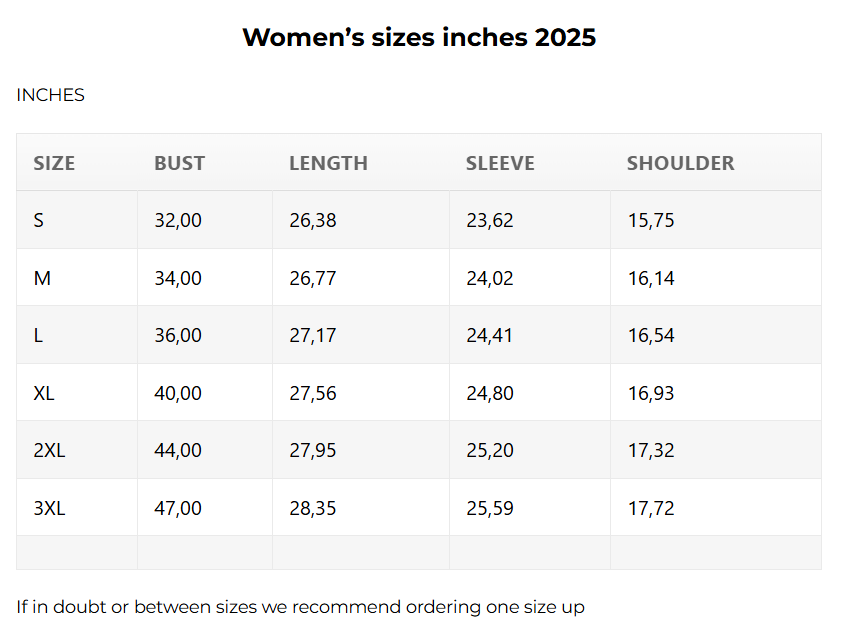842x630 pixels.
Task: Click the INCHES label above the table
Action: (50, 95)
